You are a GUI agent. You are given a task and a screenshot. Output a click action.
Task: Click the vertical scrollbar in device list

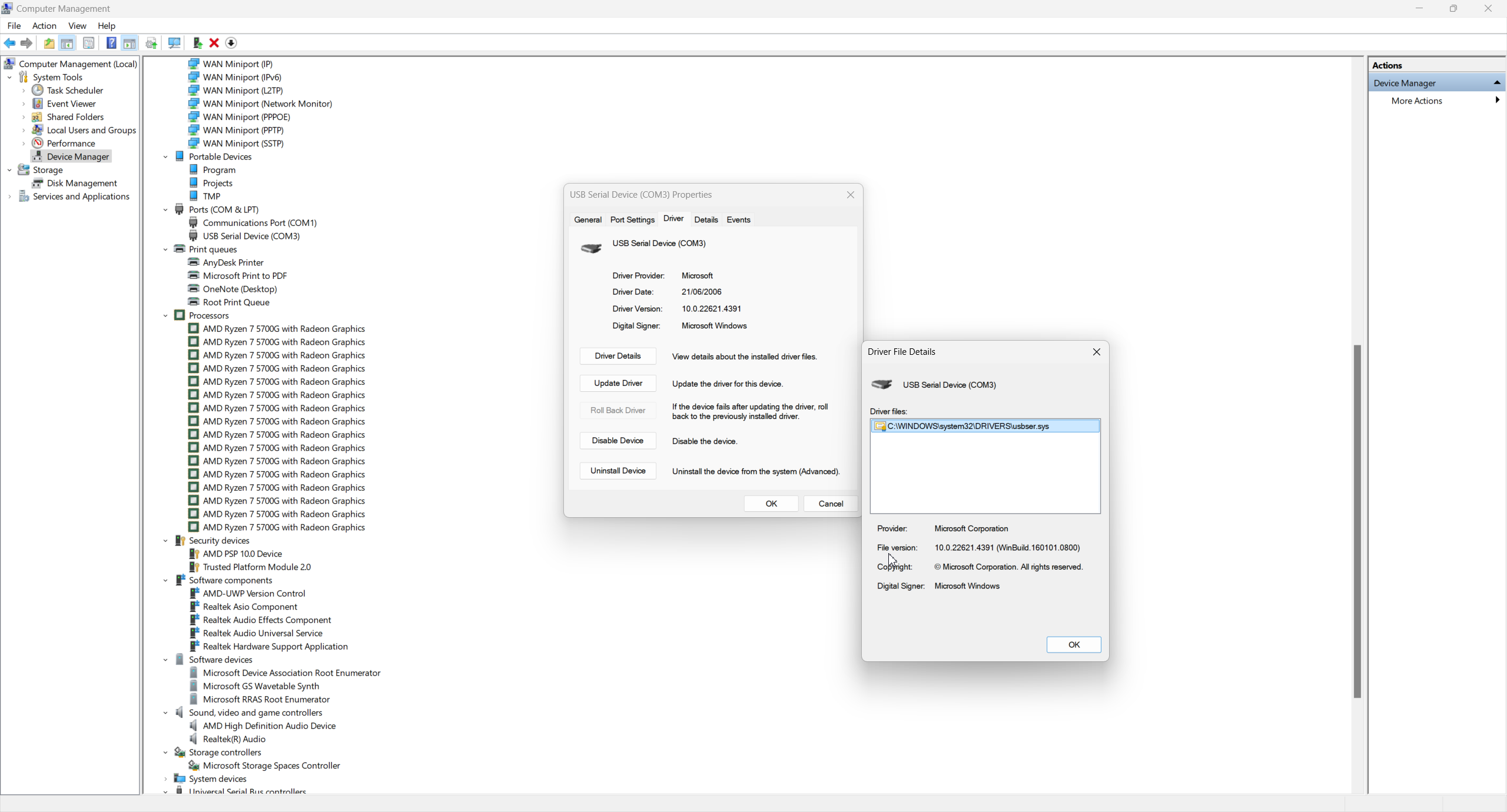(1357, 521)
